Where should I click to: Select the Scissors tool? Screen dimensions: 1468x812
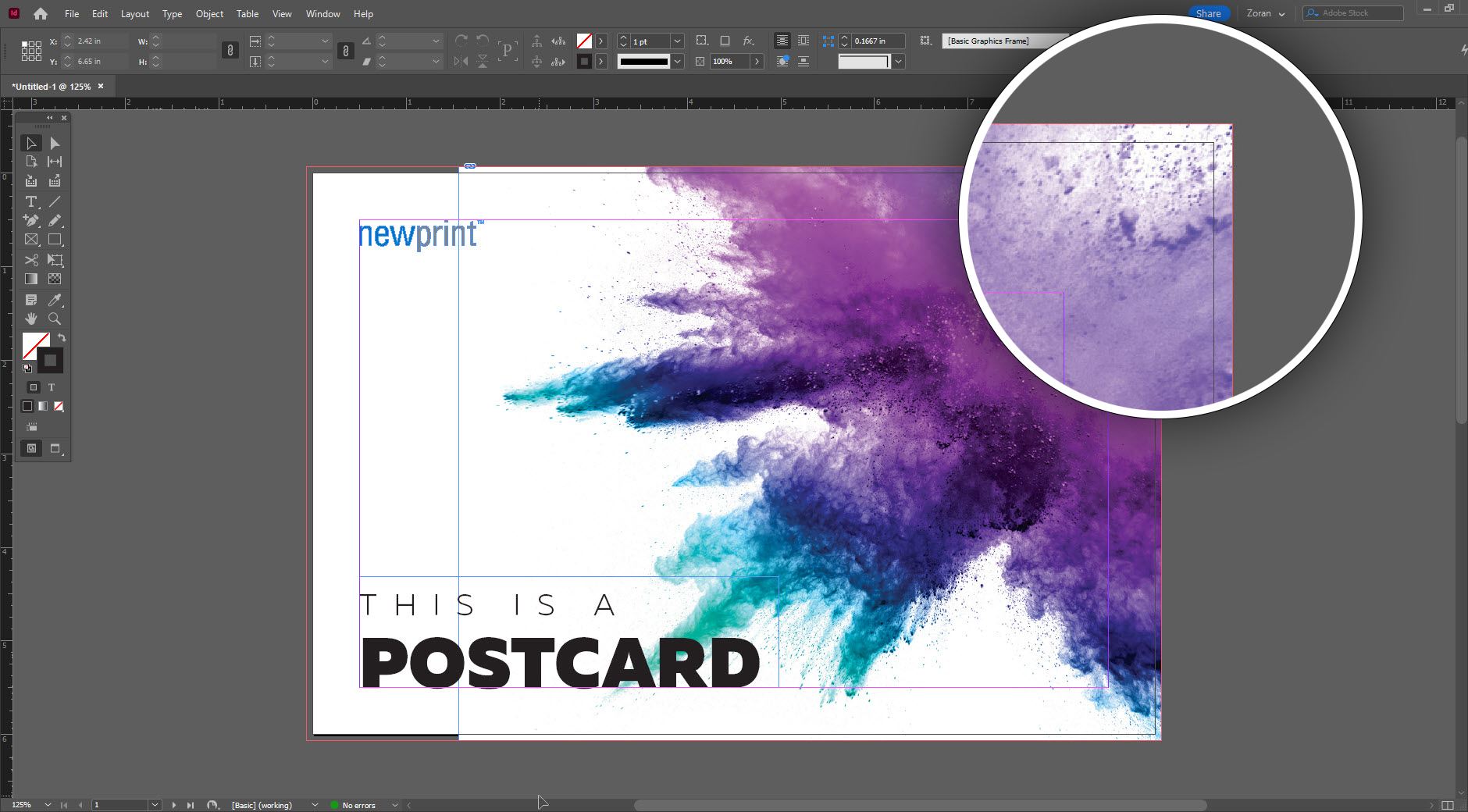(31, 260)
